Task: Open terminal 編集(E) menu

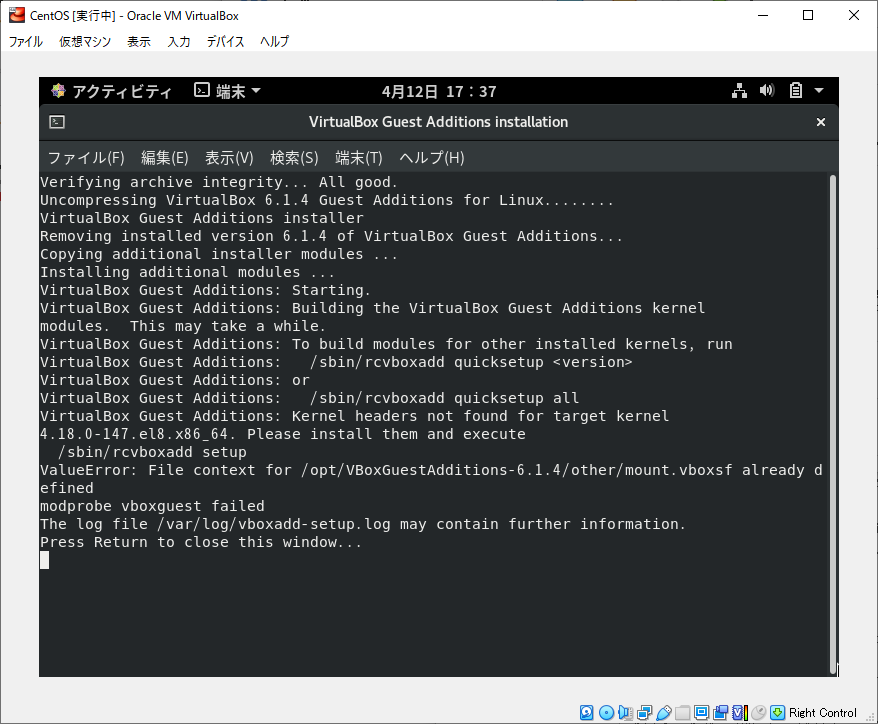Action: 165,158
